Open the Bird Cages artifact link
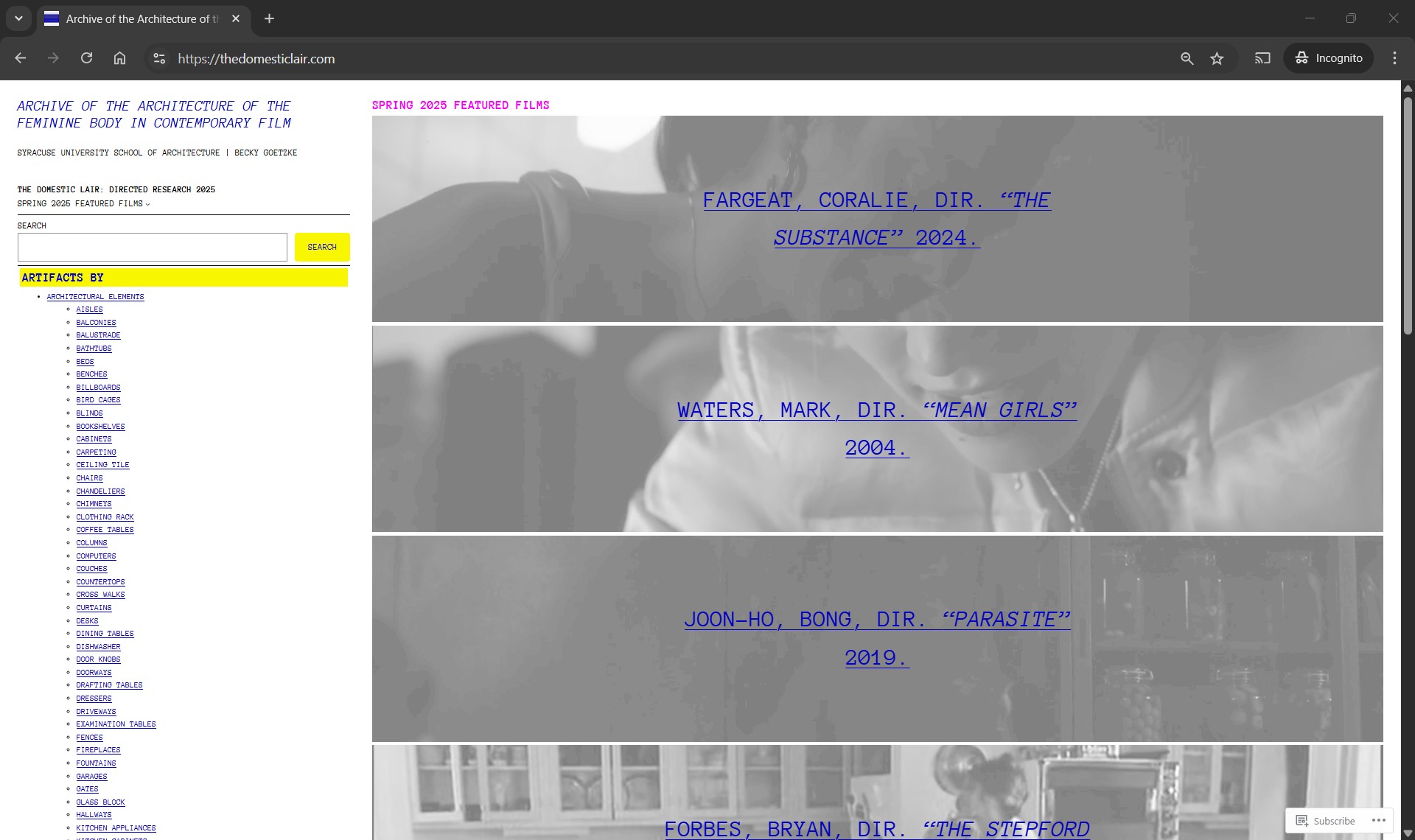The height and width of the screenshot is (840, 1415). 98,400
